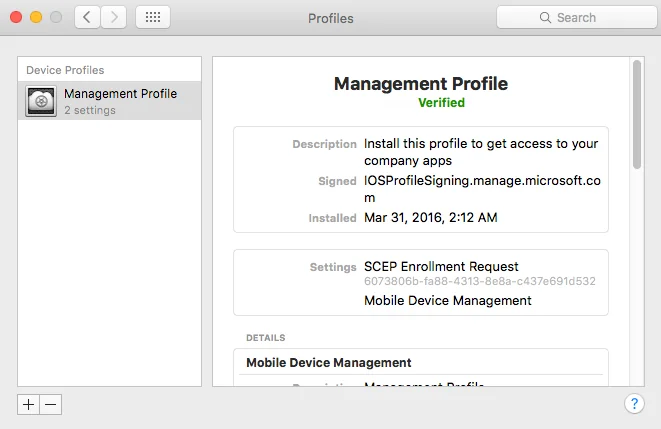
Task: Click the Signed label
Action: [x=337, y=181]
